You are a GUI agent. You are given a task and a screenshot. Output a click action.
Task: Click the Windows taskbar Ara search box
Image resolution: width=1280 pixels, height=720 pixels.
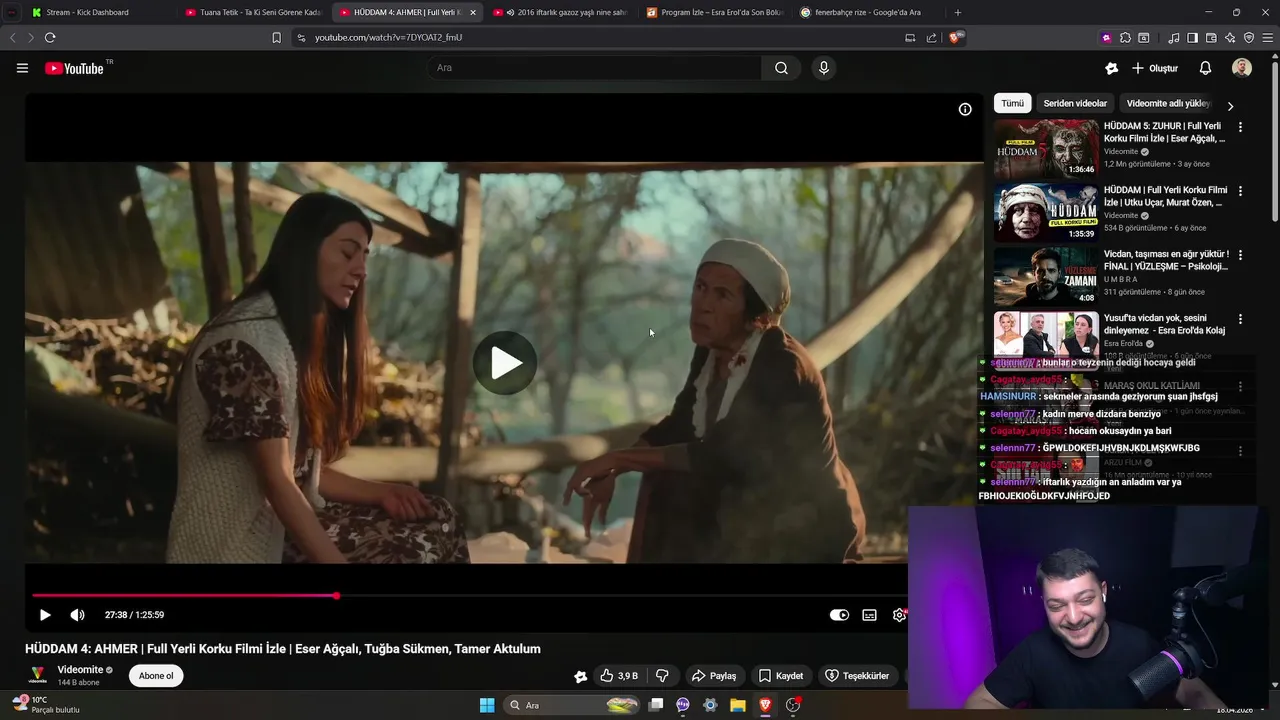(572, 705)
